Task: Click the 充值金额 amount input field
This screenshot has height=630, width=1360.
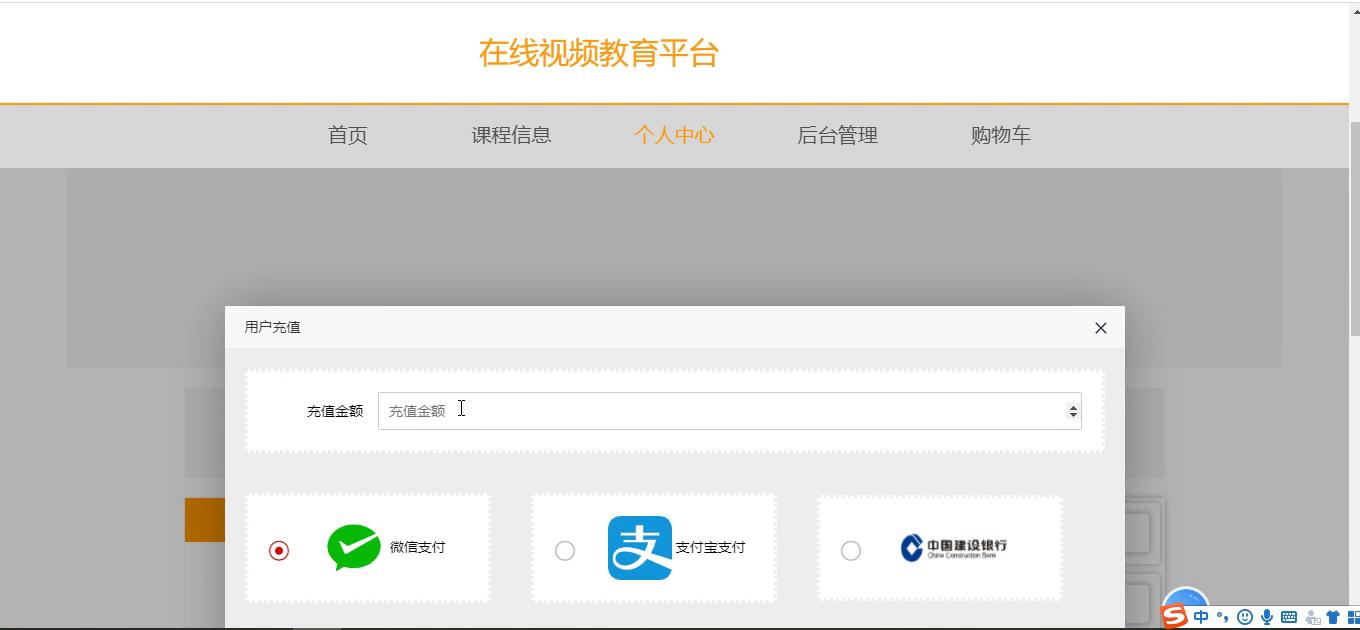Action: pyautogui.click(x=720, y=411)
